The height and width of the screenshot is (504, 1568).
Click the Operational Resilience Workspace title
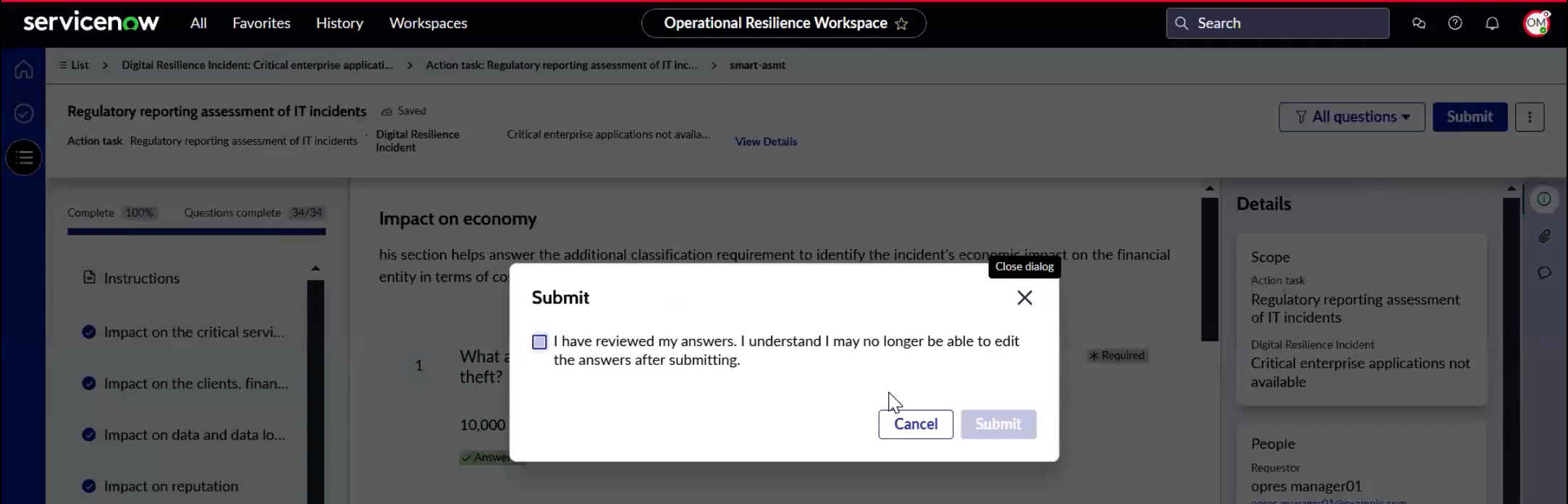coord(775,23)
